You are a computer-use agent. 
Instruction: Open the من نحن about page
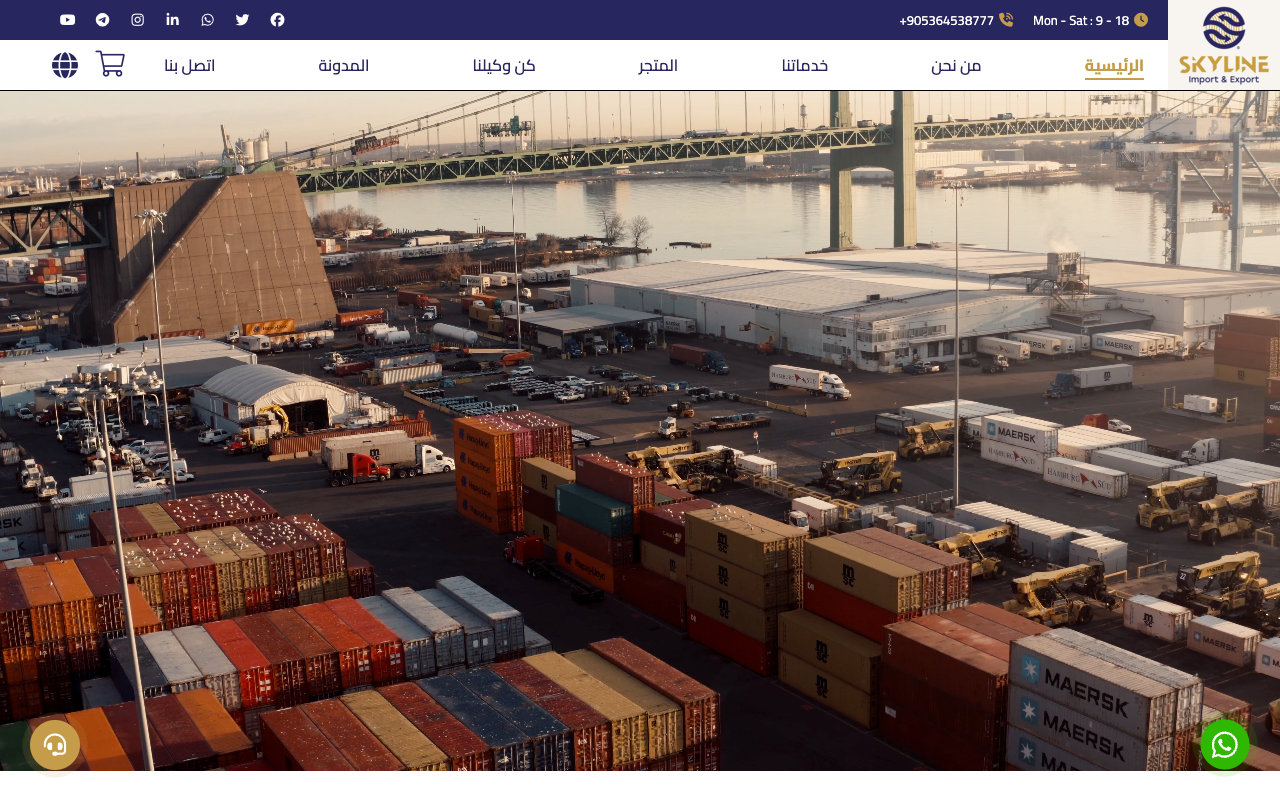(956, 66)
